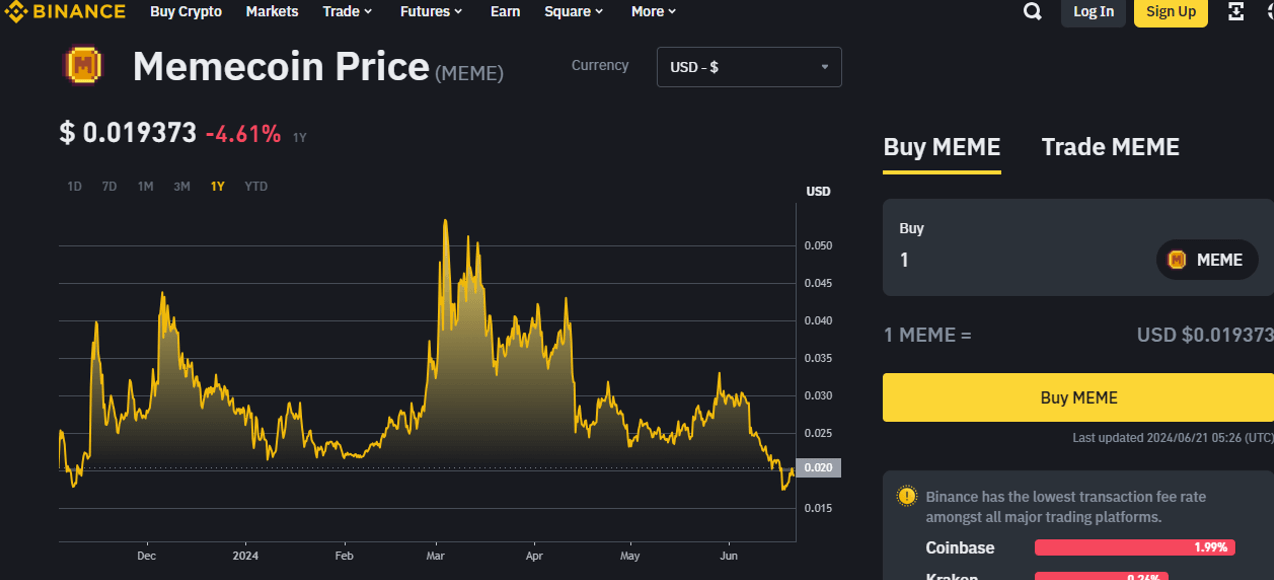Switch to the Trade MEME tab
Viewport: 1274px width, 580px height.
[x=1110, y=147]
